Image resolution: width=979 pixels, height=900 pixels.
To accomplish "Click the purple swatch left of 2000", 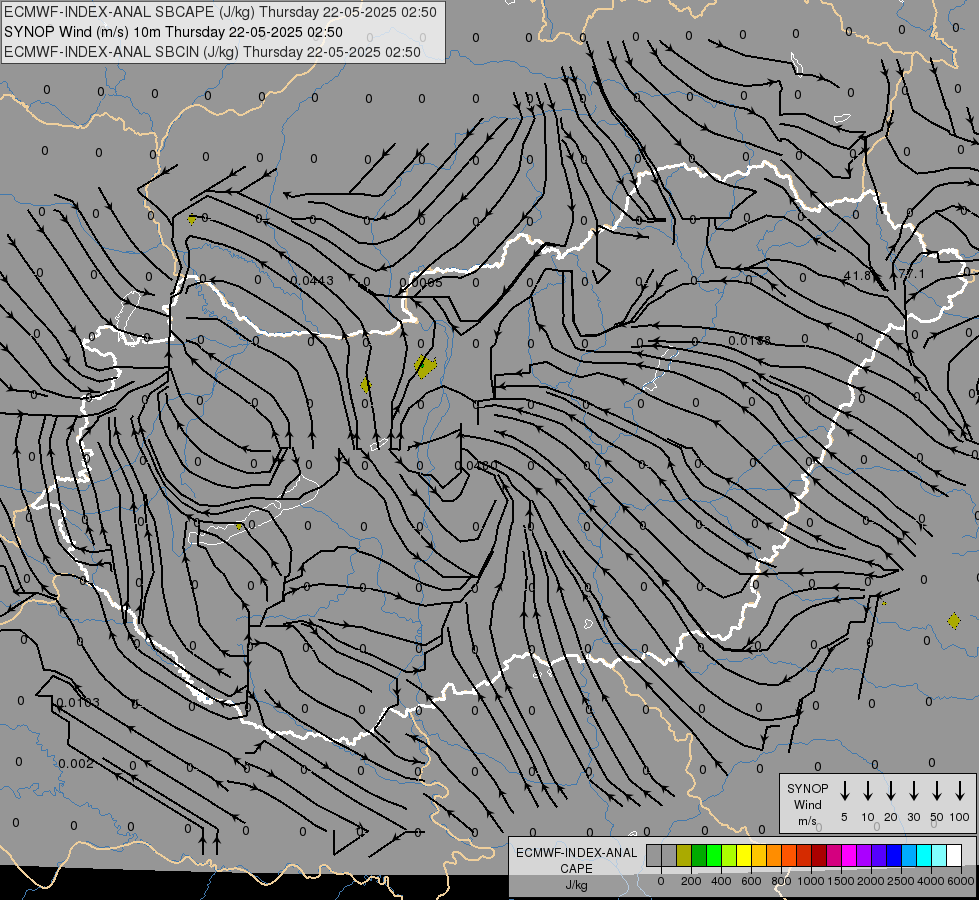I will (864, 856).
